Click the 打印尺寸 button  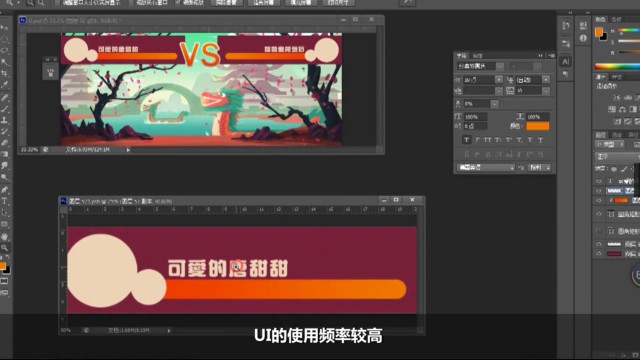(x=338, y=2)
